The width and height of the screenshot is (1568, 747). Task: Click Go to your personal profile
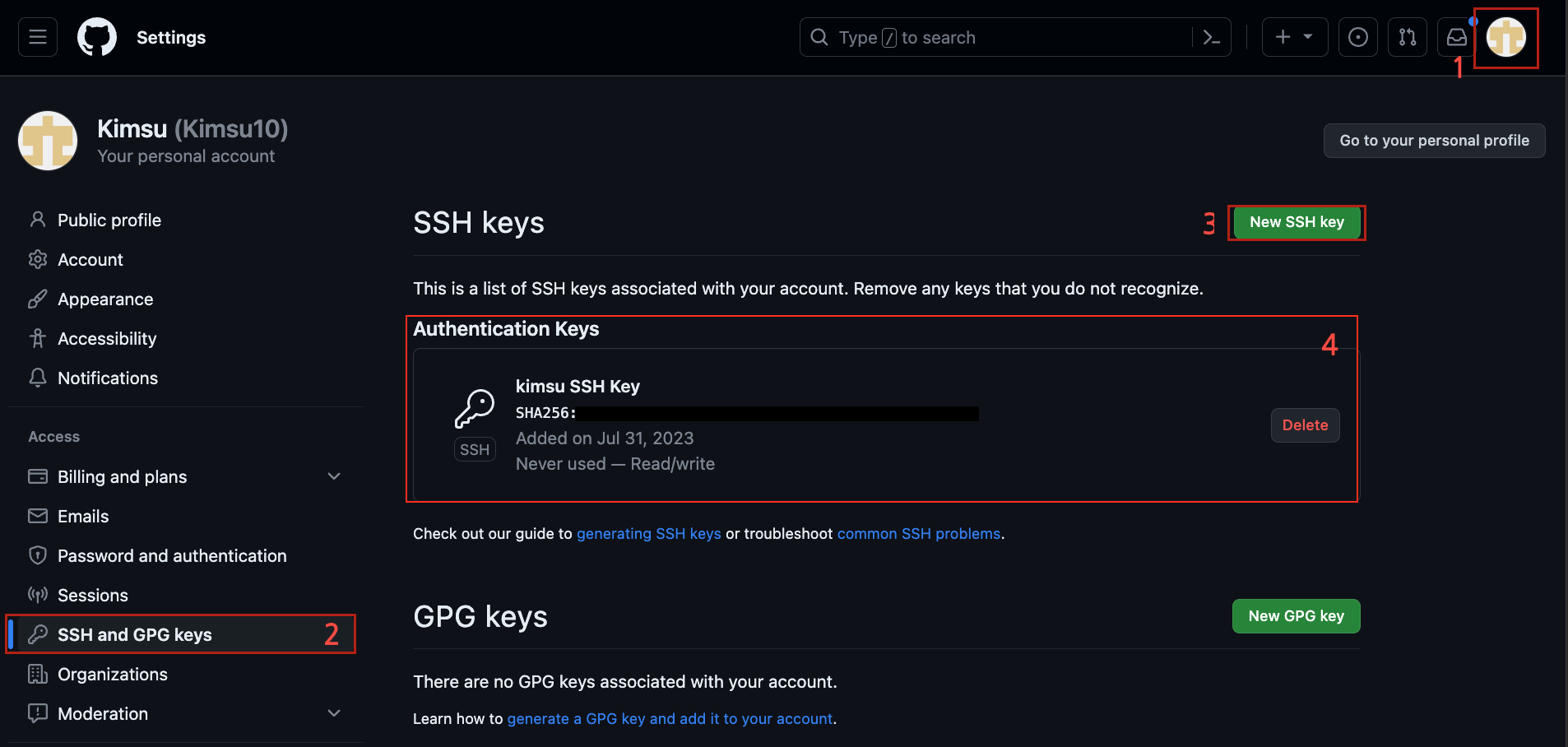point(1434,141)
